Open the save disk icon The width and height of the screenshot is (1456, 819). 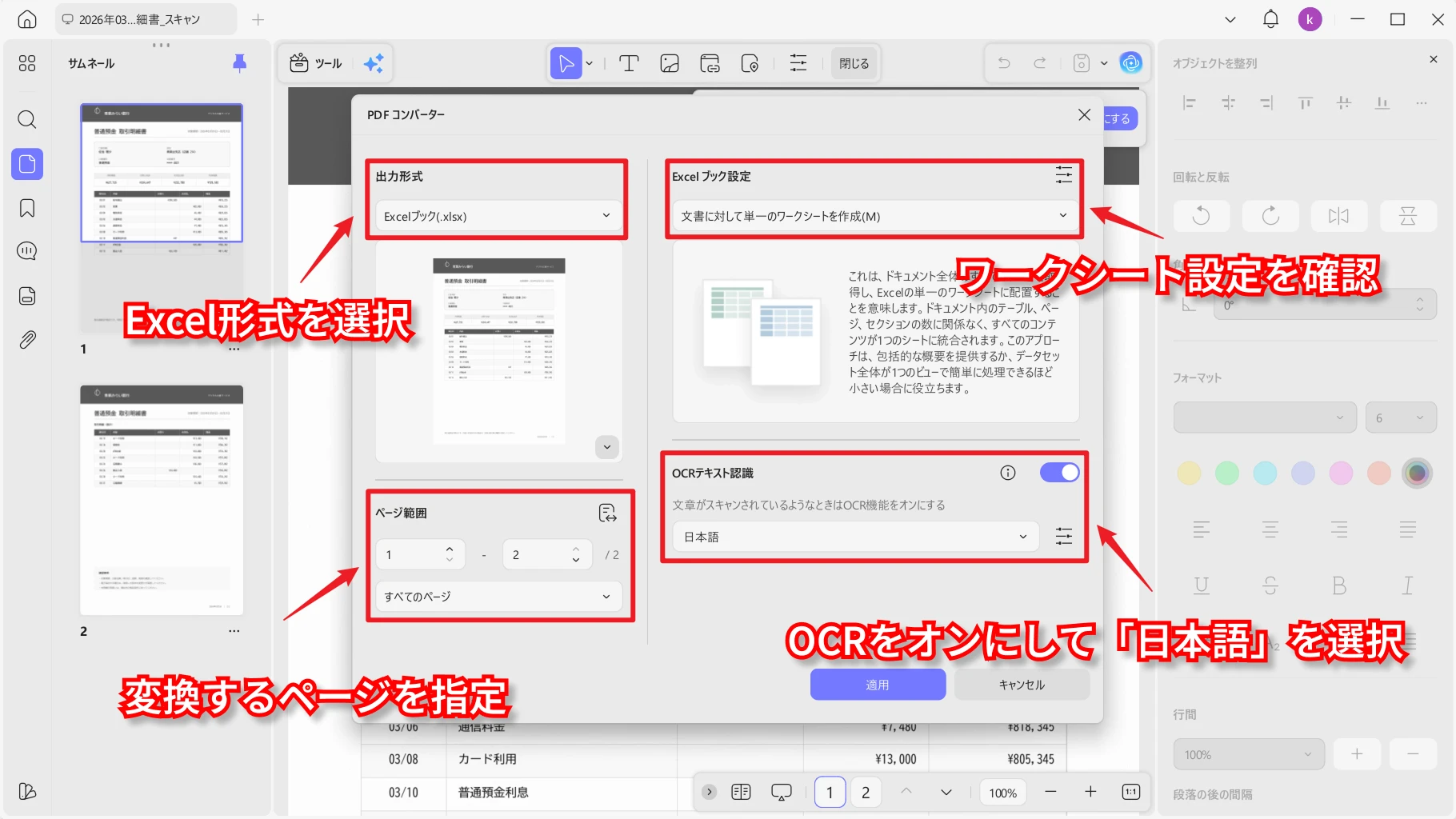1082,63
